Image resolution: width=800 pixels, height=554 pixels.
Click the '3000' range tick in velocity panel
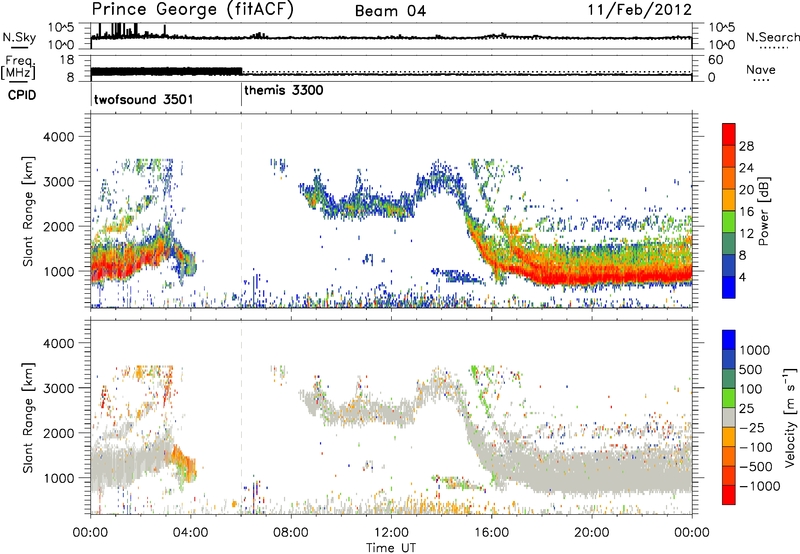59,388
